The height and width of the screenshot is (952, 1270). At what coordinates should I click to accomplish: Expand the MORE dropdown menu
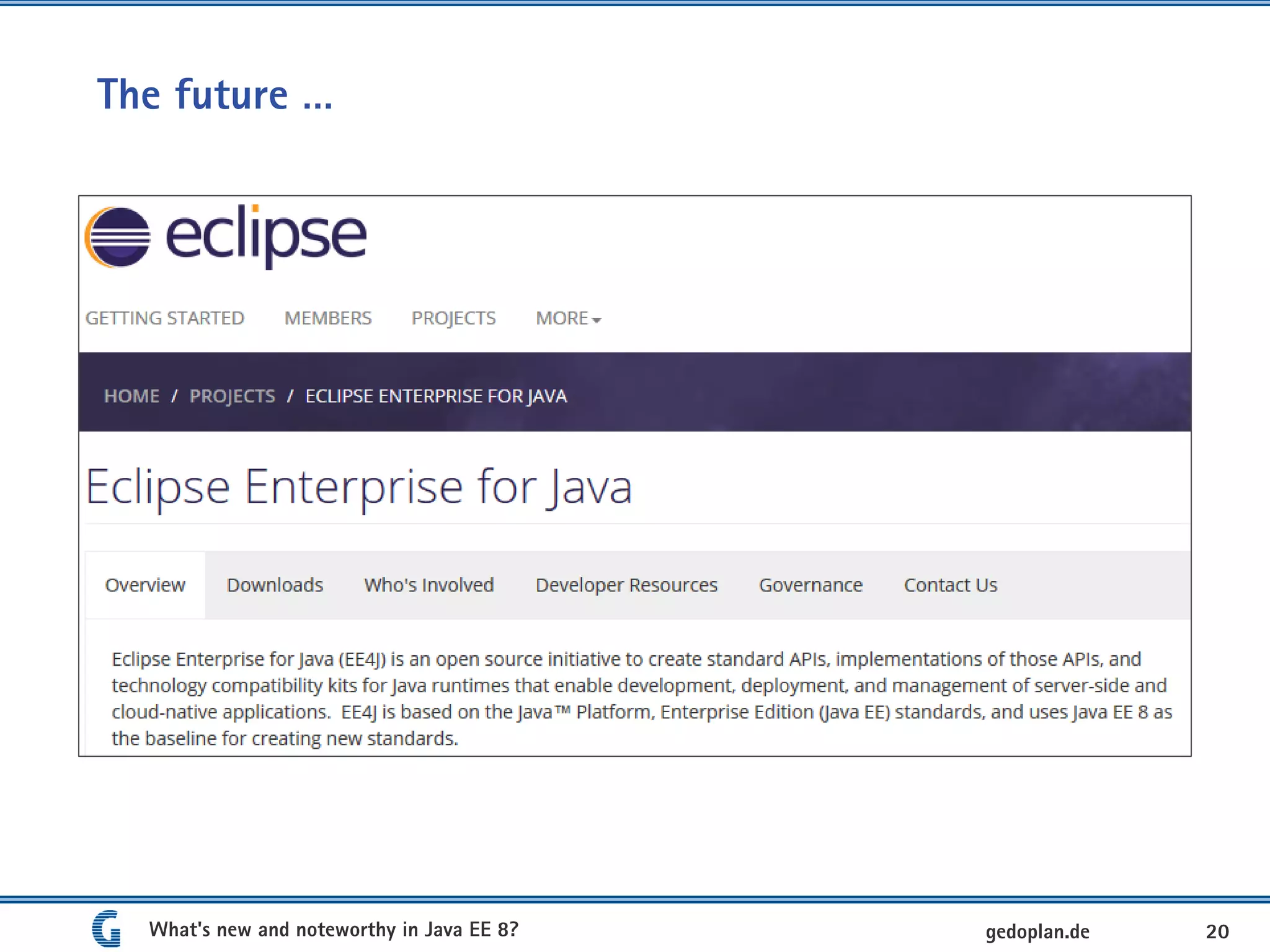point(569,318)
